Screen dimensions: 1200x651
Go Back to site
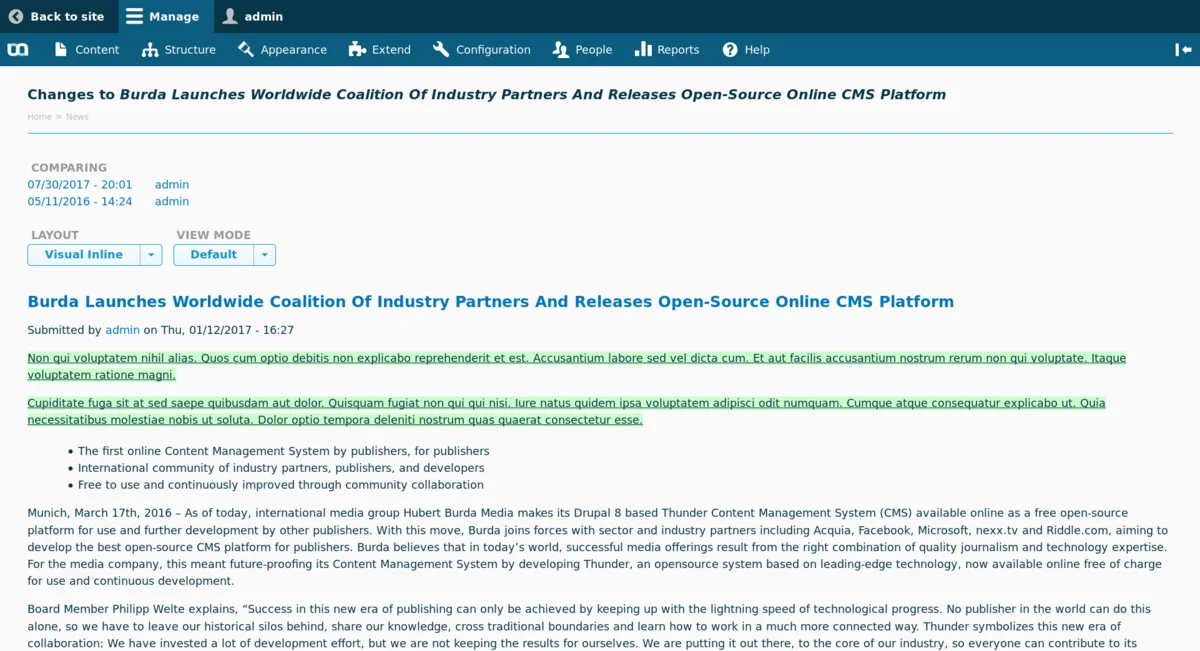pos(57,16)
